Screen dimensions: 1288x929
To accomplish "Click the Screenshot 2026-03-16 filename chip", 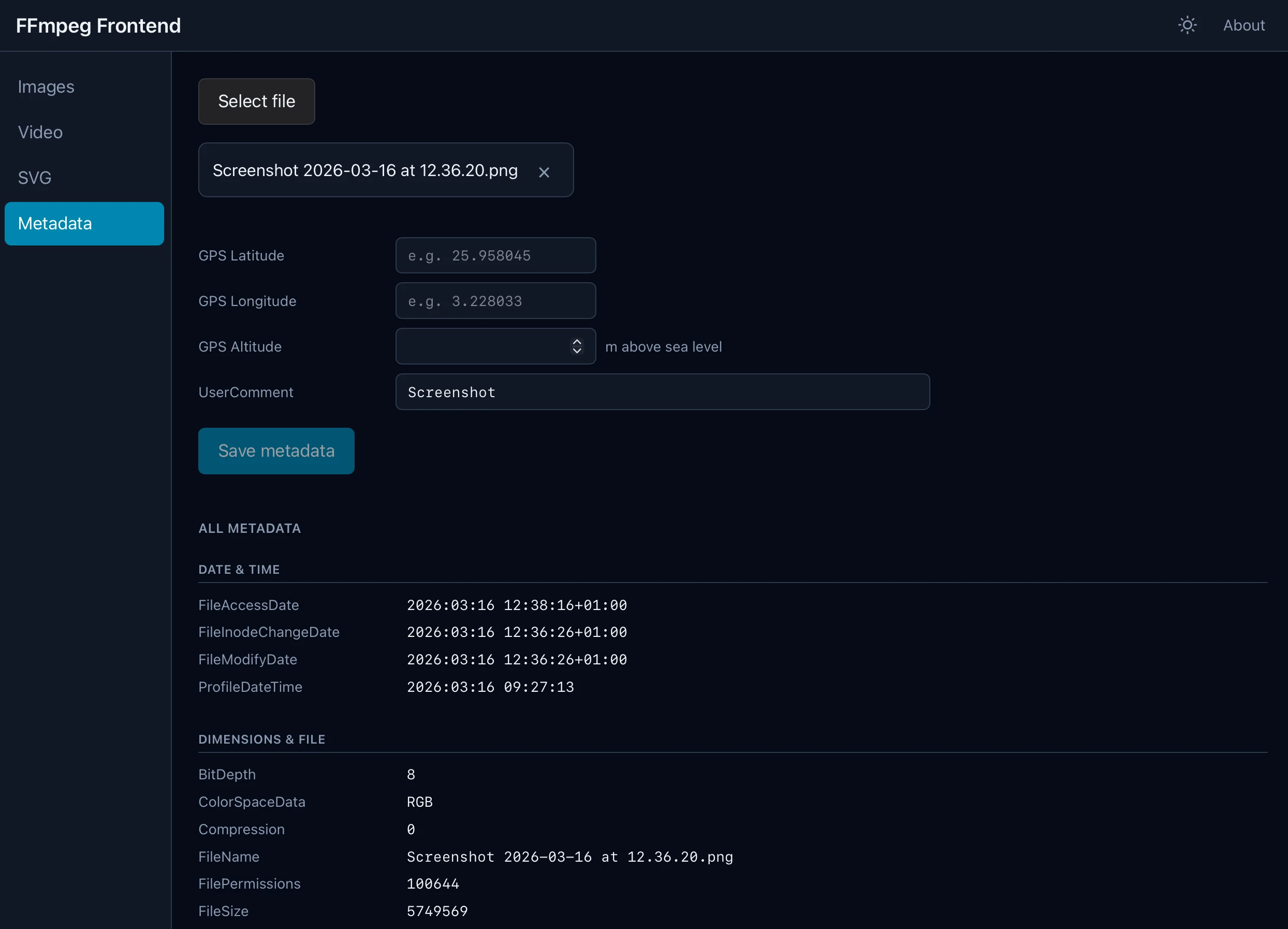I will (364, 170).
